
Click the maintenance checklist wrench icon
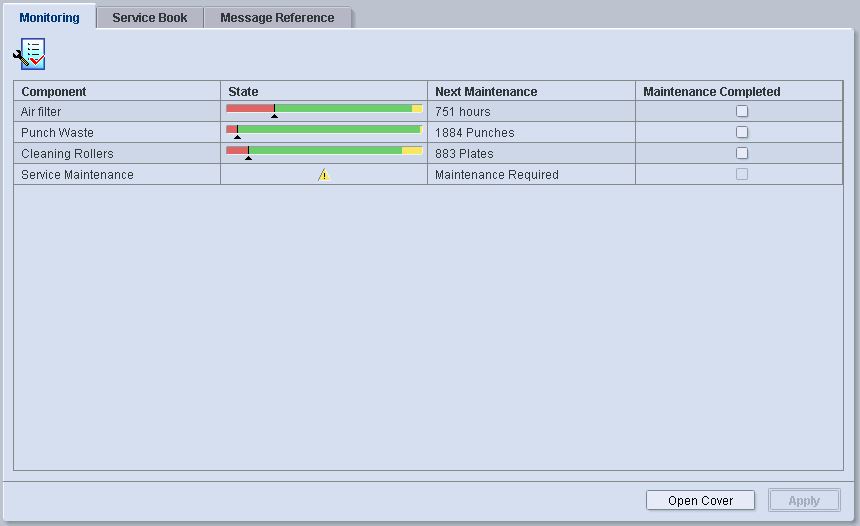coord(29,54)
